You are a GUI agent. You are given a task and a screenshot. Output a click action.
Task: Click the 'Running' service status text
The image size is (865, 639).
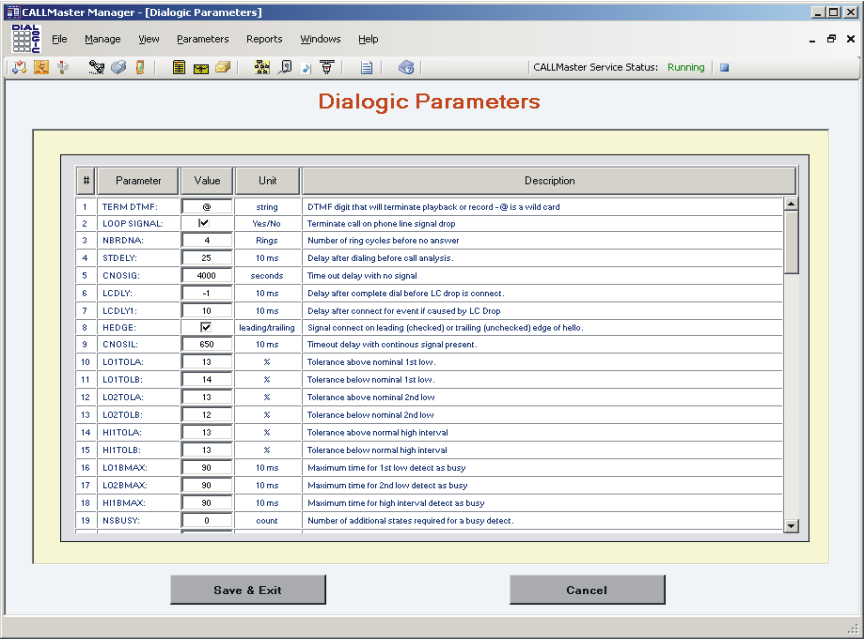point(686,67)
